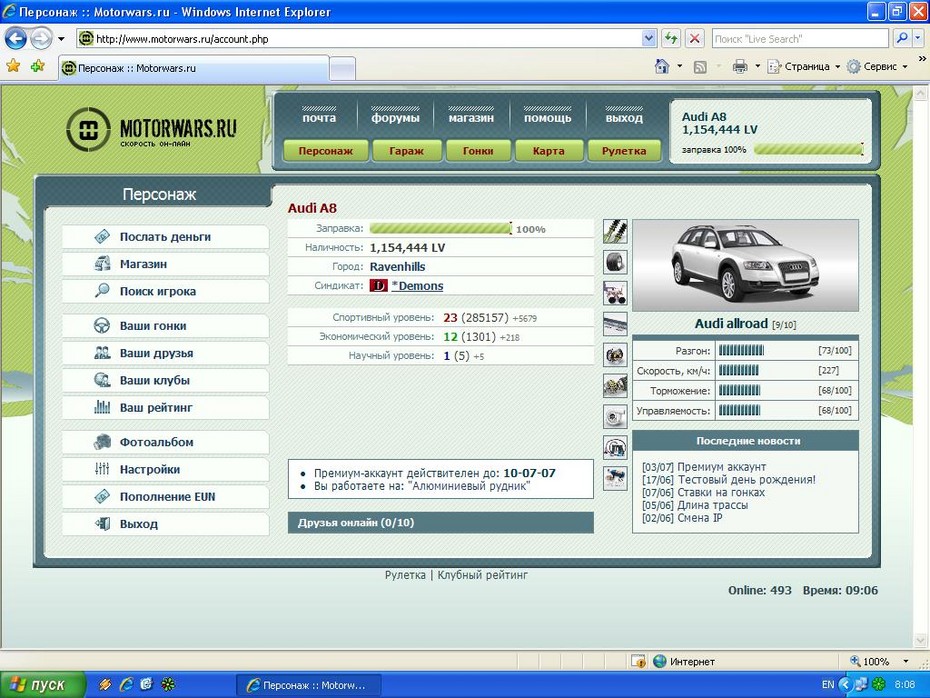
Task: Click the Motorwars.ru round logo
Action: coord(88,129)
